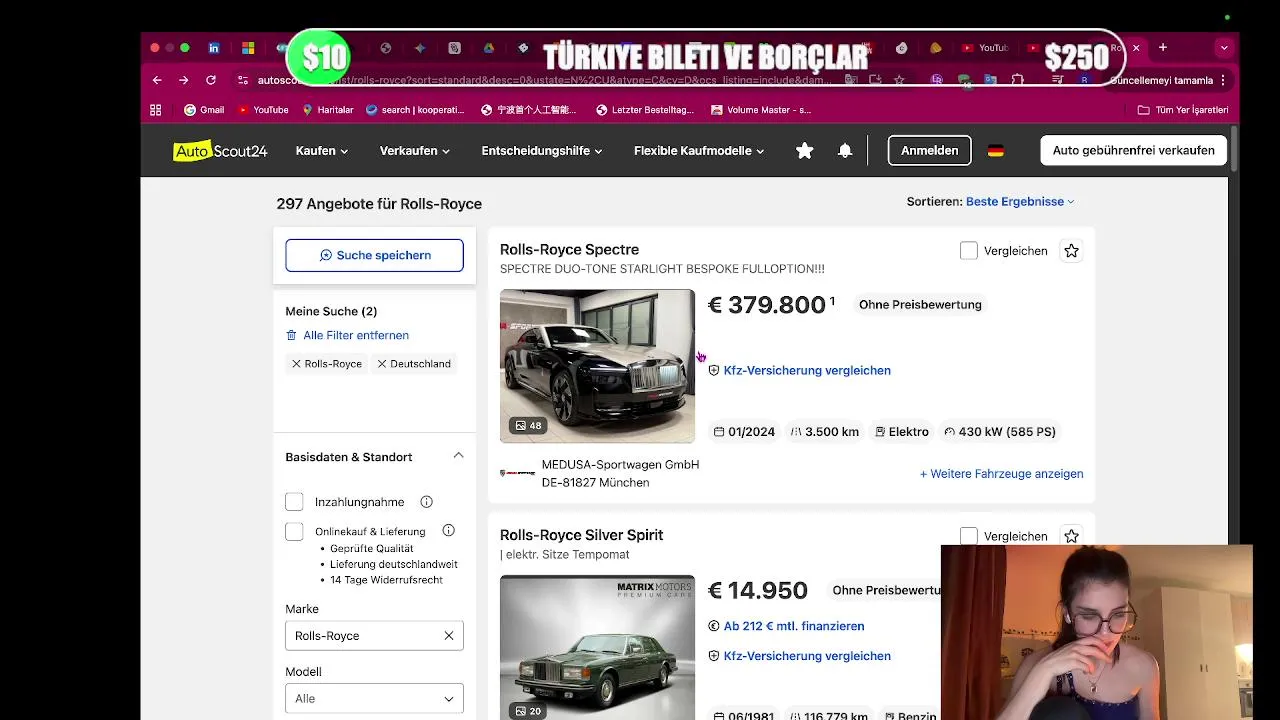Viewport: 1280px width, 720px height.
Task: Open the Rolls-Royce Spectre listing title
Action: point(569,250)
